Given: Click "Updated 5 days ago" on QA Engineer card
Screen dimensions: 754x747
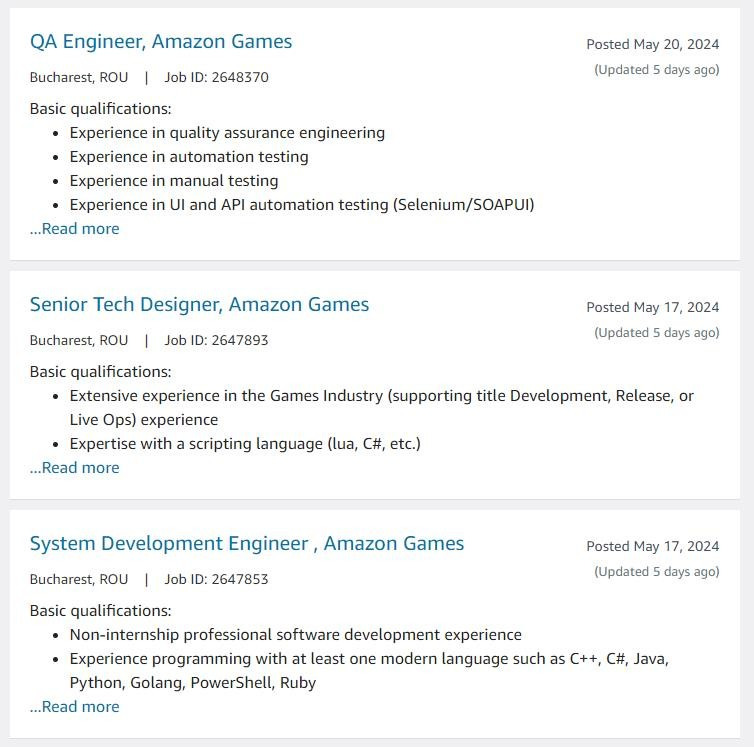Looking at the screenshot, I should click(x=656, y=70).
